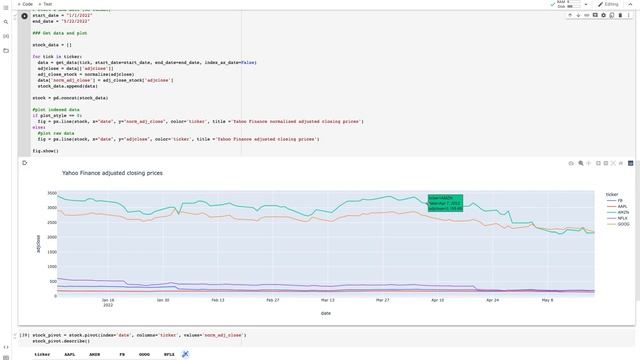
Task: Download plot as PNG camera icon
Action: (x=571, y=163)
